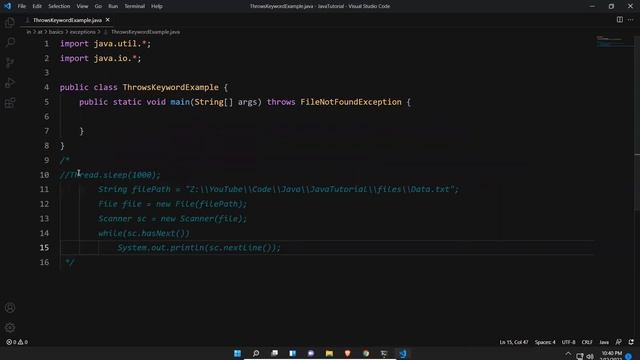This screenshot has width=640, height=360.
Task: Open the Go menu
Action: [x=98, y=6]
